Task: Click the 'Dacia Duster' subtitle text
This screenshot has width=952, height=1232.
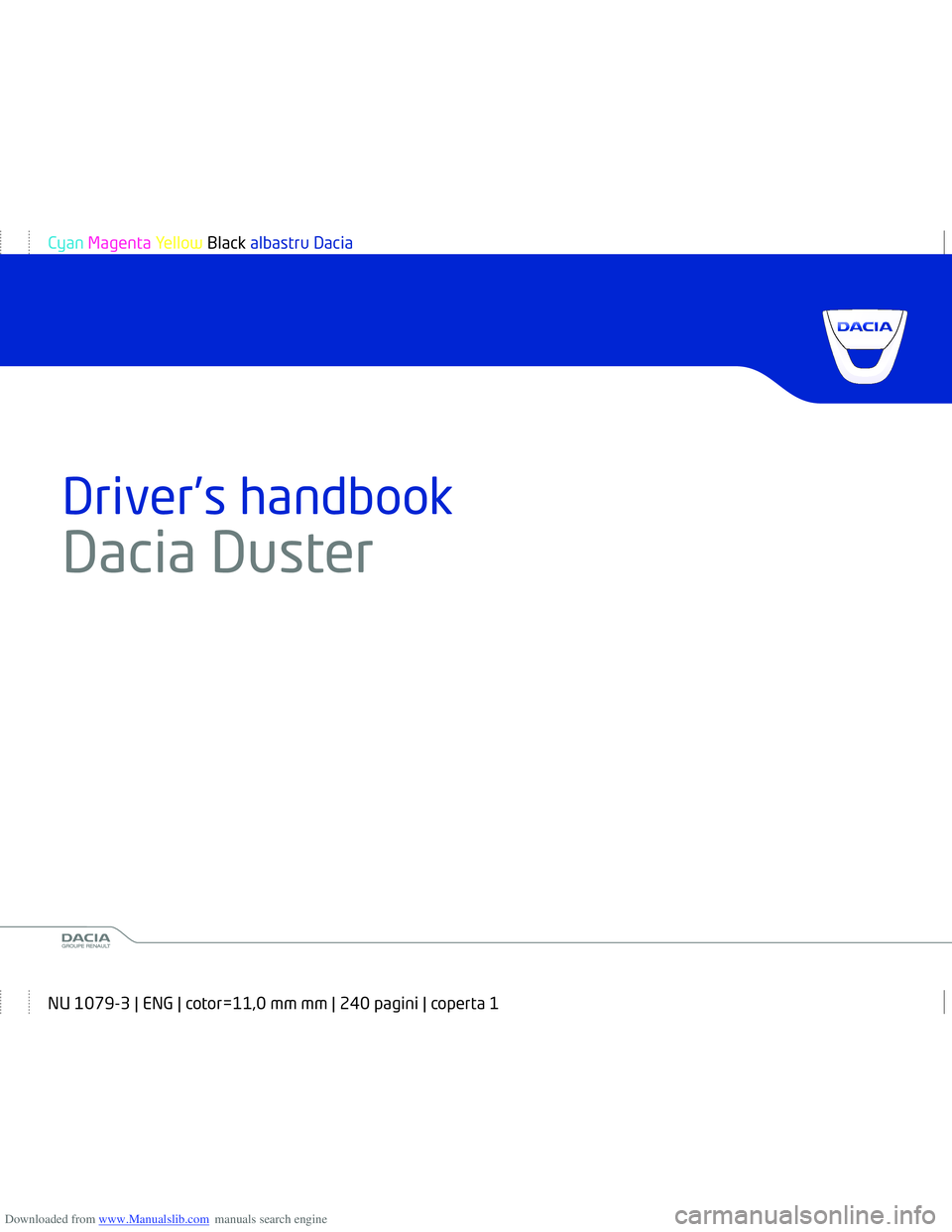Action: 218,553
